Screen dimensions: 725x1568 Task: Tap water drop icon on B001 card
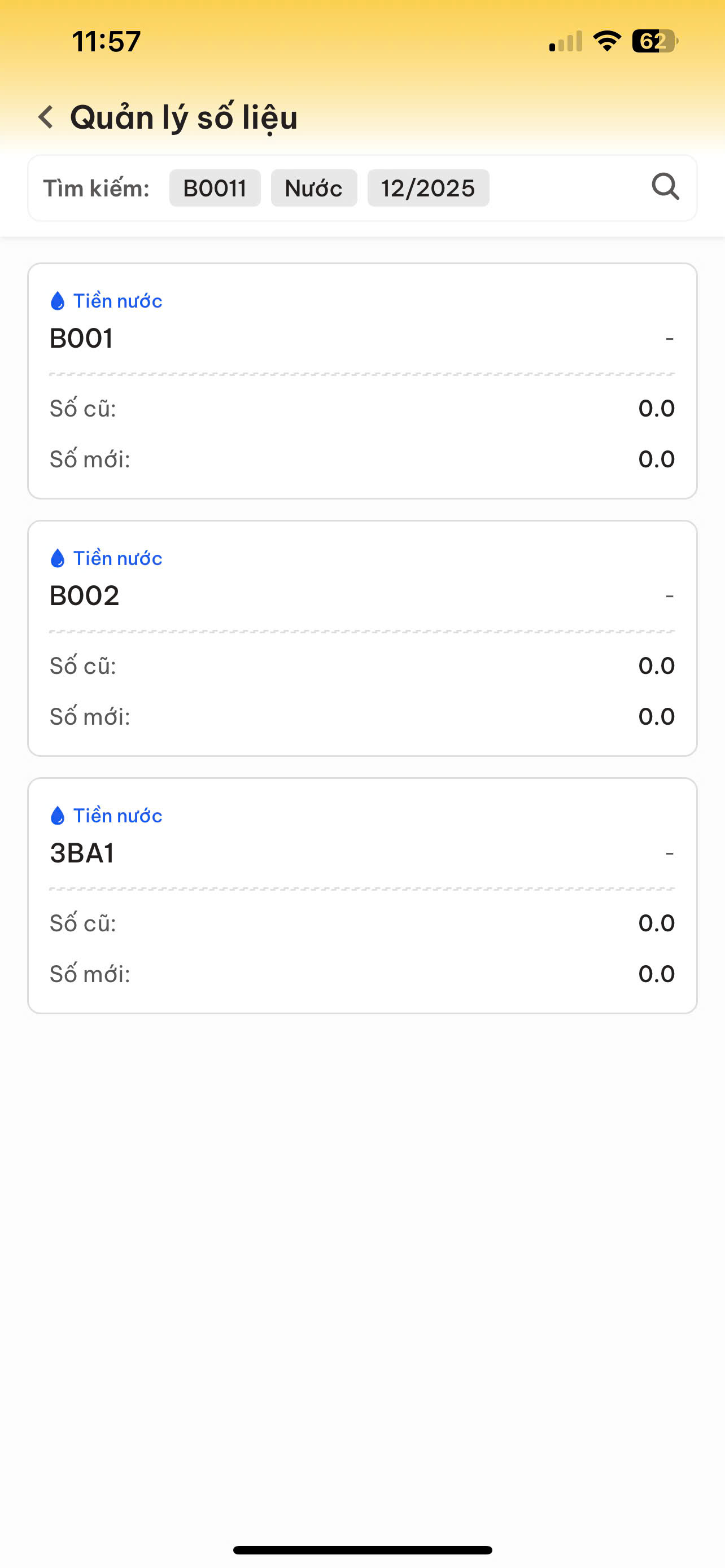click(x=57, y=301)
